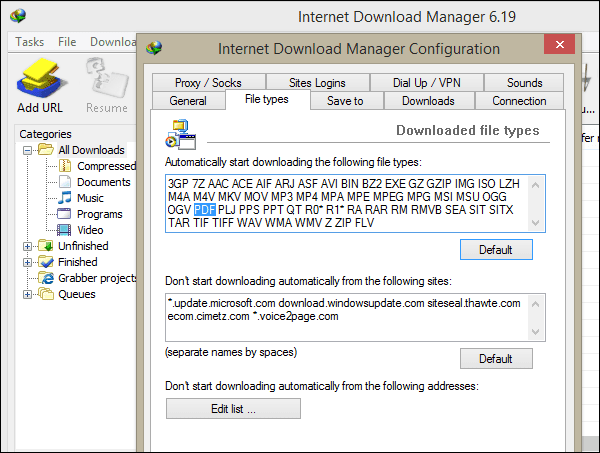Open the Downloads configuration tab
This screenshot has width=600, height=453.
pos(428,101)
